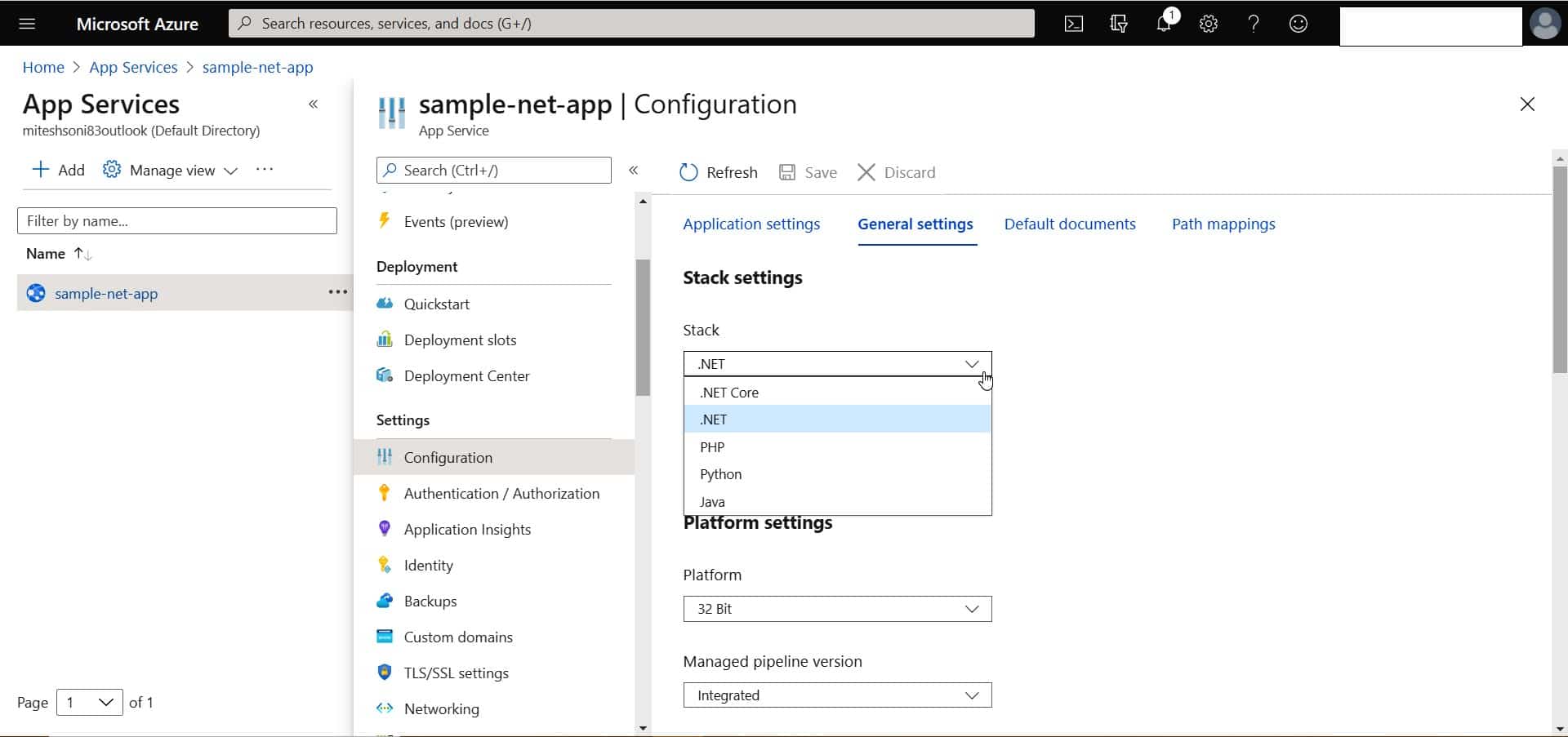Open the feedback smiley icon
This screenshot has width=1568, height=737.
pos(1298,24)
